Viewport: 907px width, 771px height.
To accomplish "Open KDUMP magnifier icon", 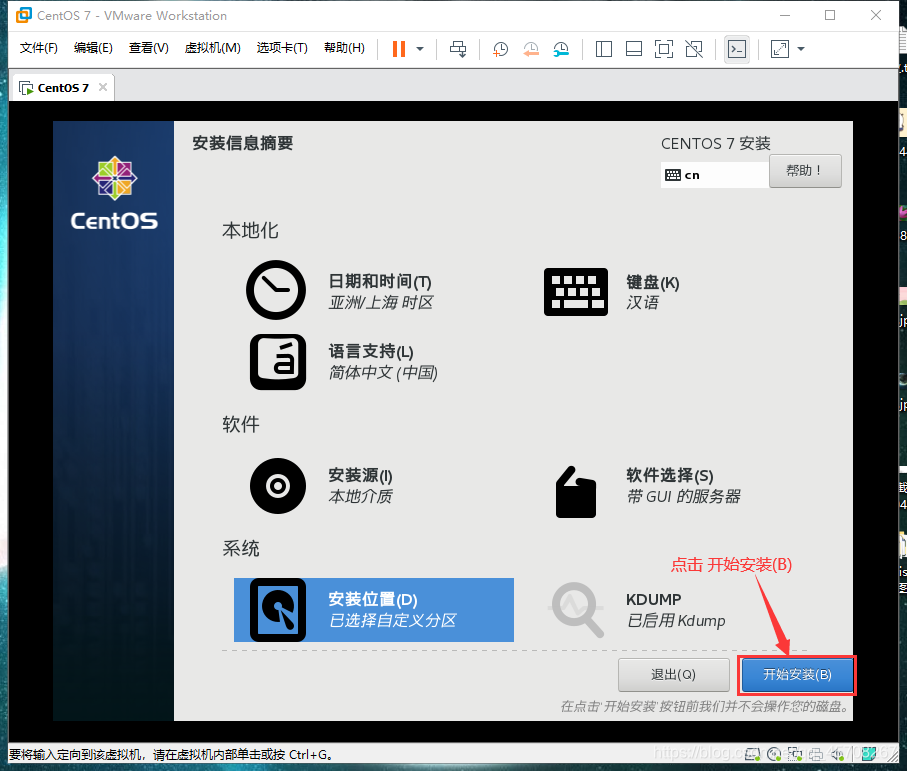I will click(577, 610).
